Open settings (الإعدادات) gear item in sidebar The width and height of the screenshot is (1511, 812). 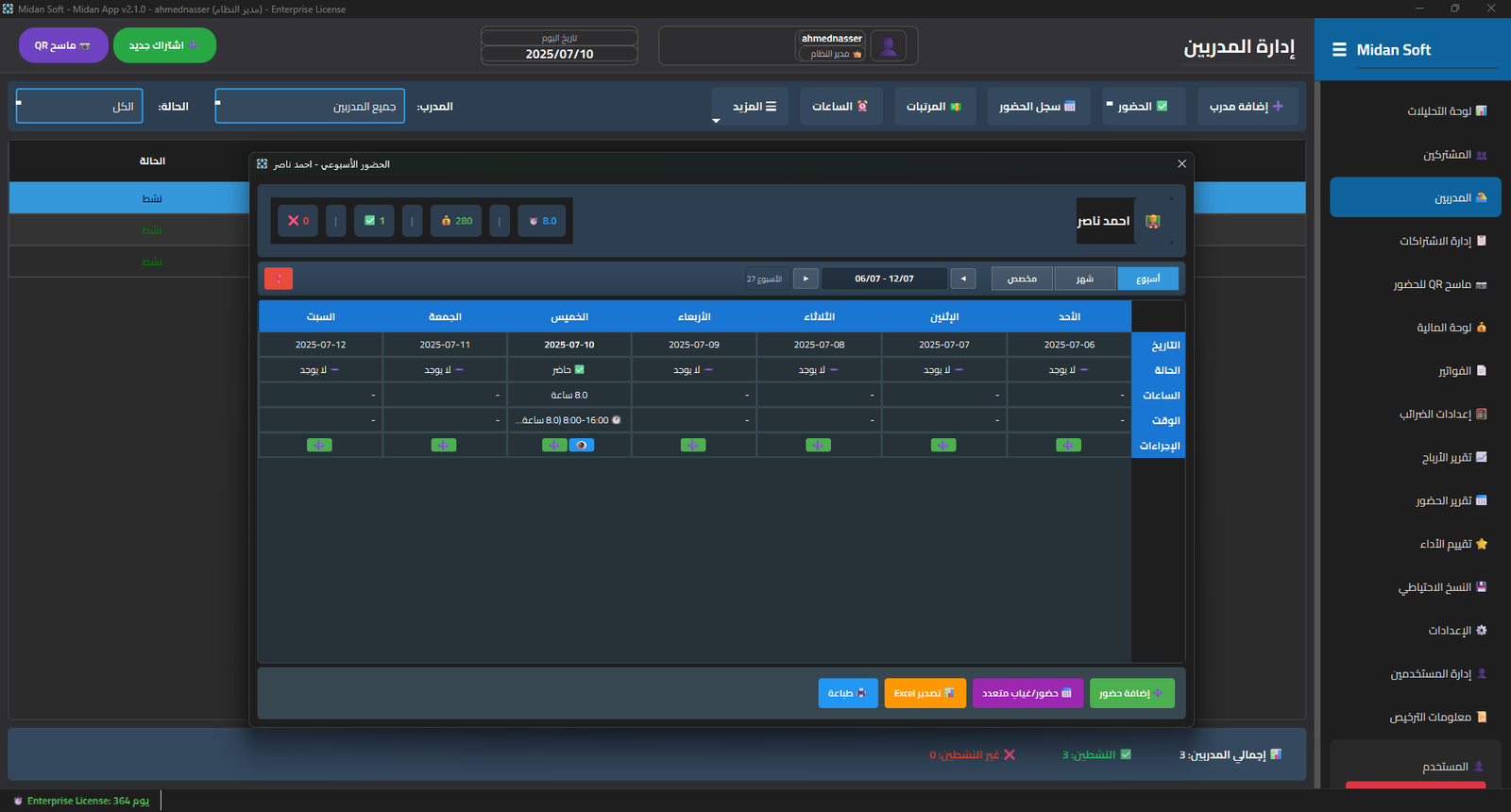click(x=1456, y=631)
